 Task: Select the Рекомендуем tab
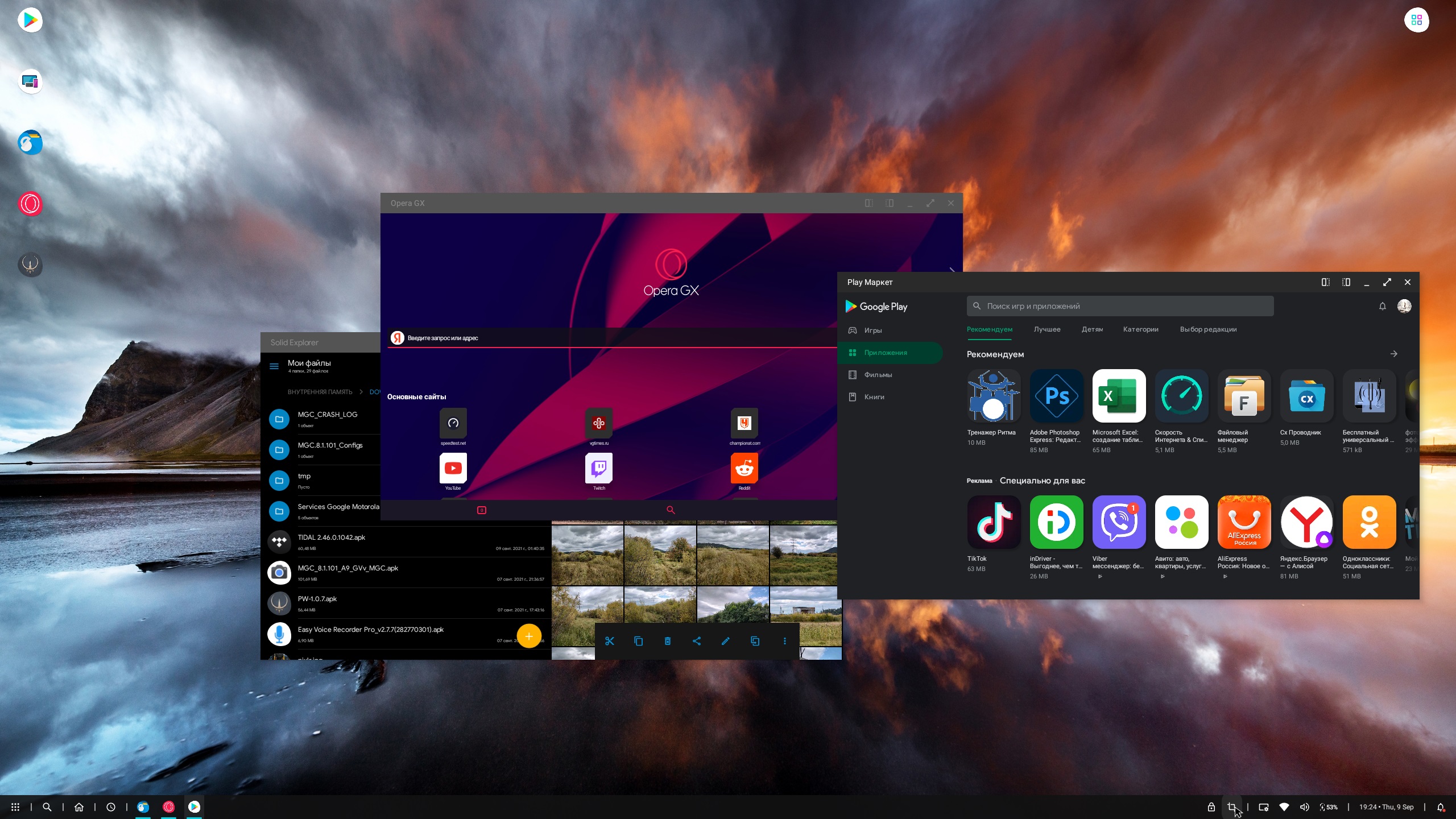click(x=989, y=329)
